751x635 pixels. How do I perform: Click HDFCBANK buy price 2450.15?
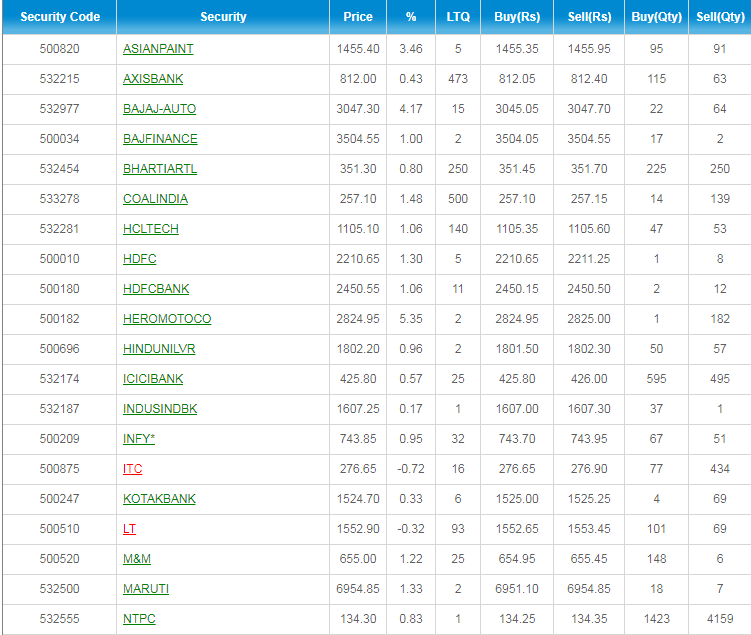point(517,289)
